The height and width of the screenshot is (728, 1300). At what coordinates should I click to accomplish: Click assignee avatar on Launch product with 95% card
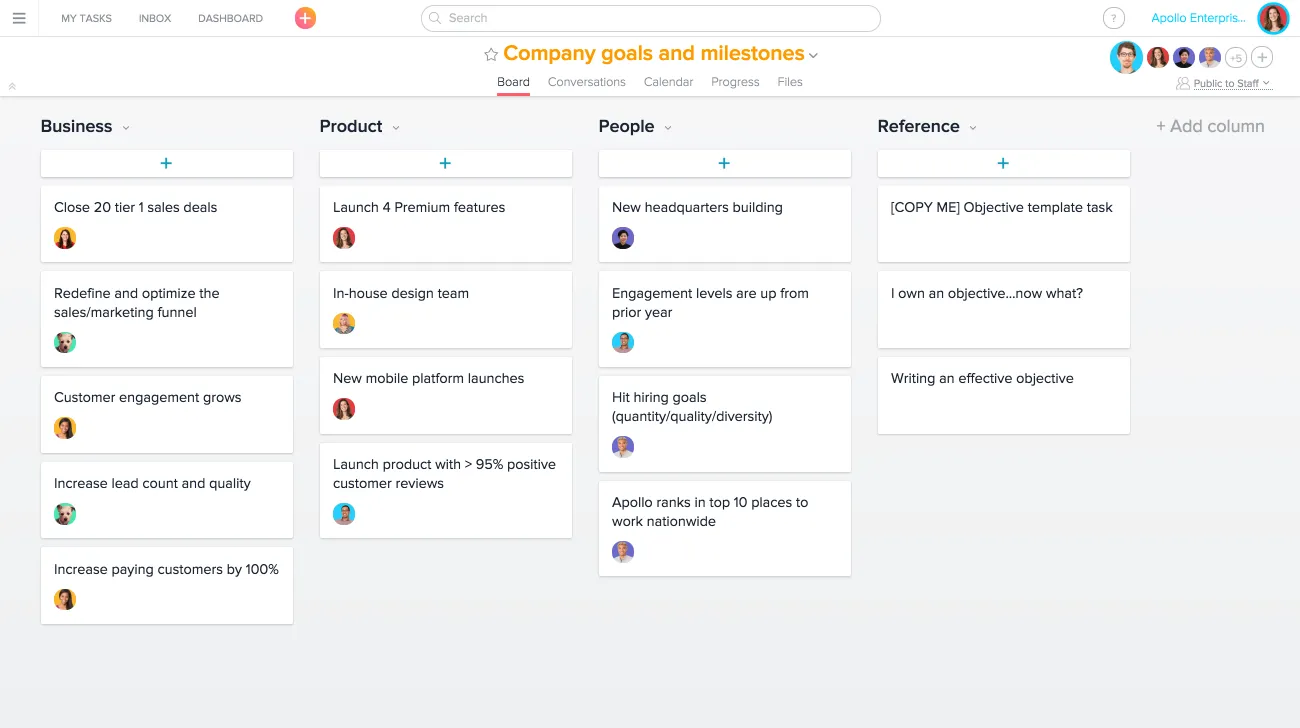point(344,514)
